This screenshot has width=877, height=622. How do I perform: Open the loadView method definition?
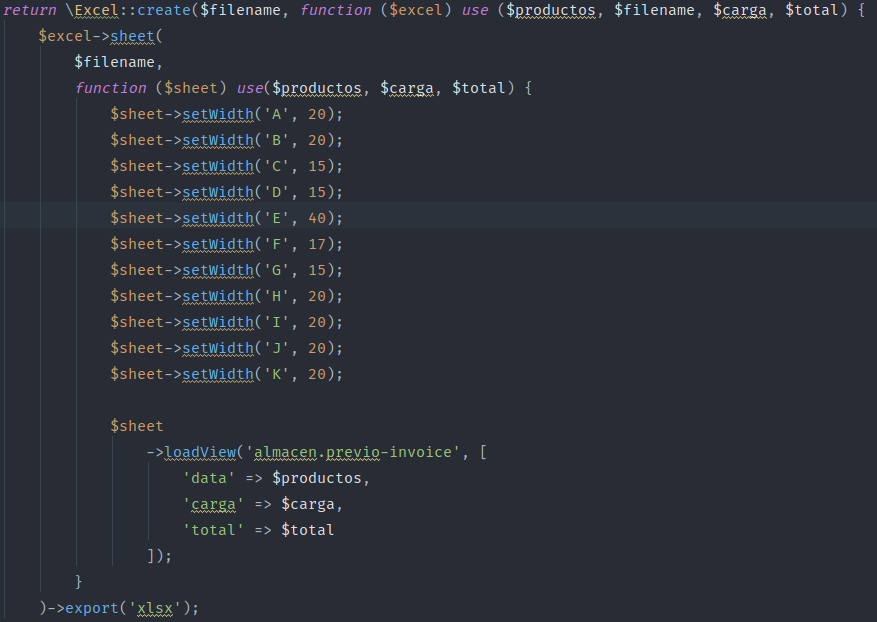tap(201, 451)
